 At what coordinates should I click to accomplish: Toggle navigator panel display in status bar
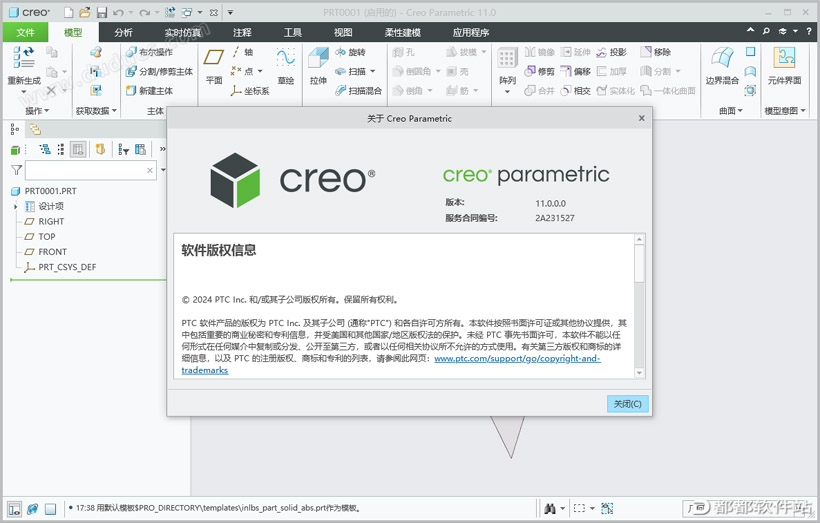pyautogui.click(x=14, y=508)
